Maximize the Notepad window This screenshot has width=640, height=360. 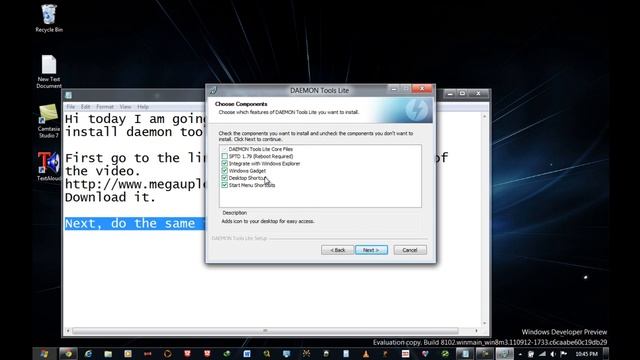(462, 93)
